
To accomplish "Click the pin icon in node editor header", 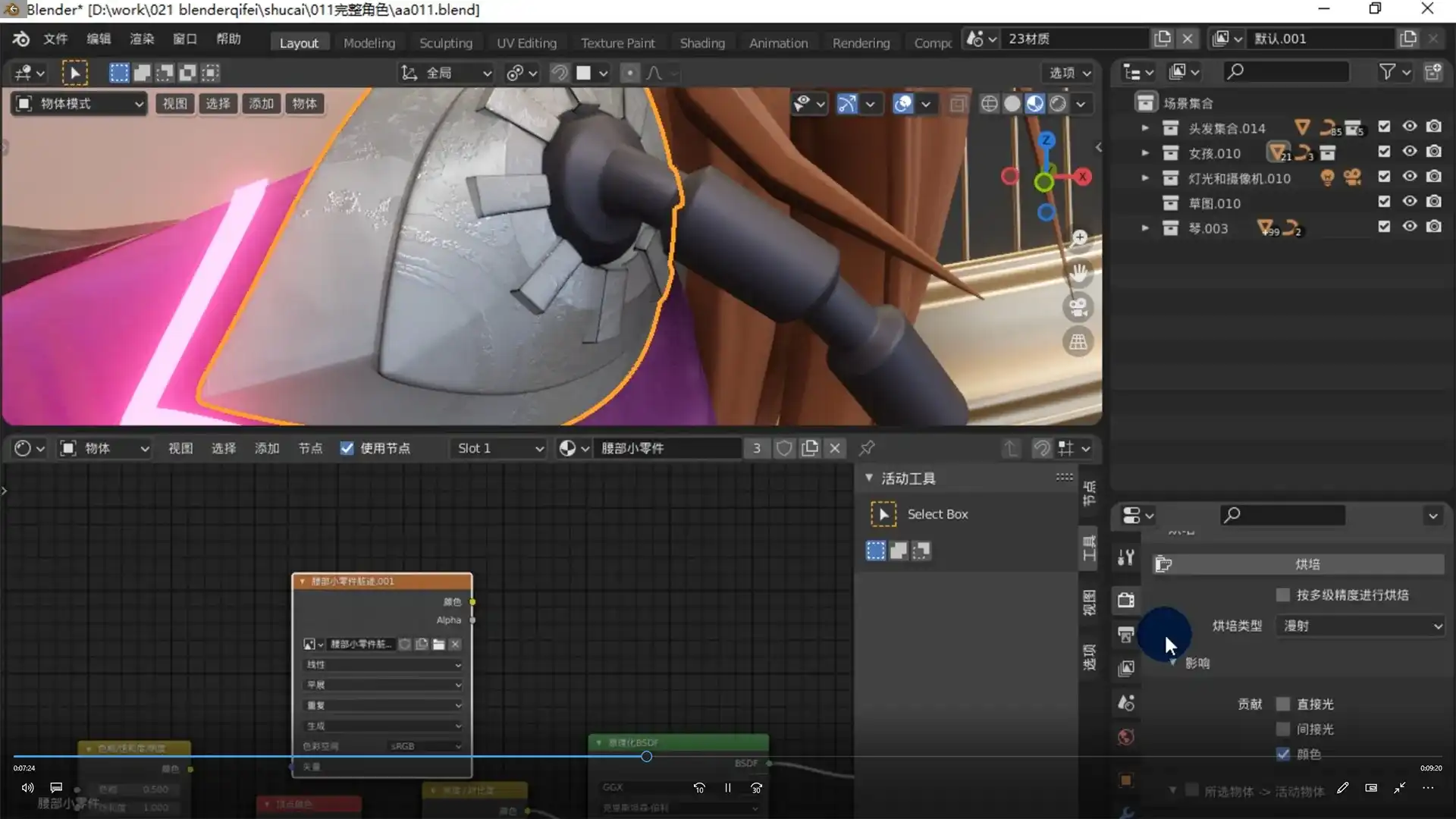I will (x=867, y=448).
